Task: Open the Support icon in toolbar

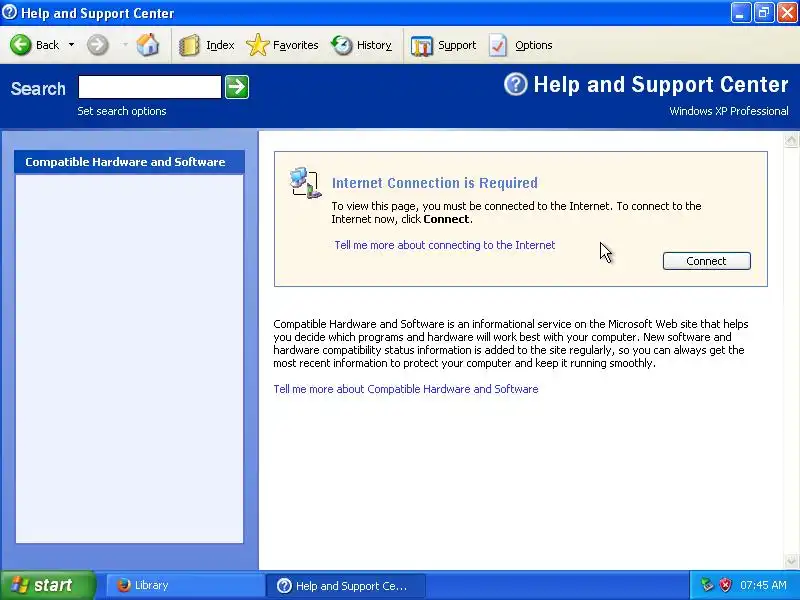Action: 421,45
